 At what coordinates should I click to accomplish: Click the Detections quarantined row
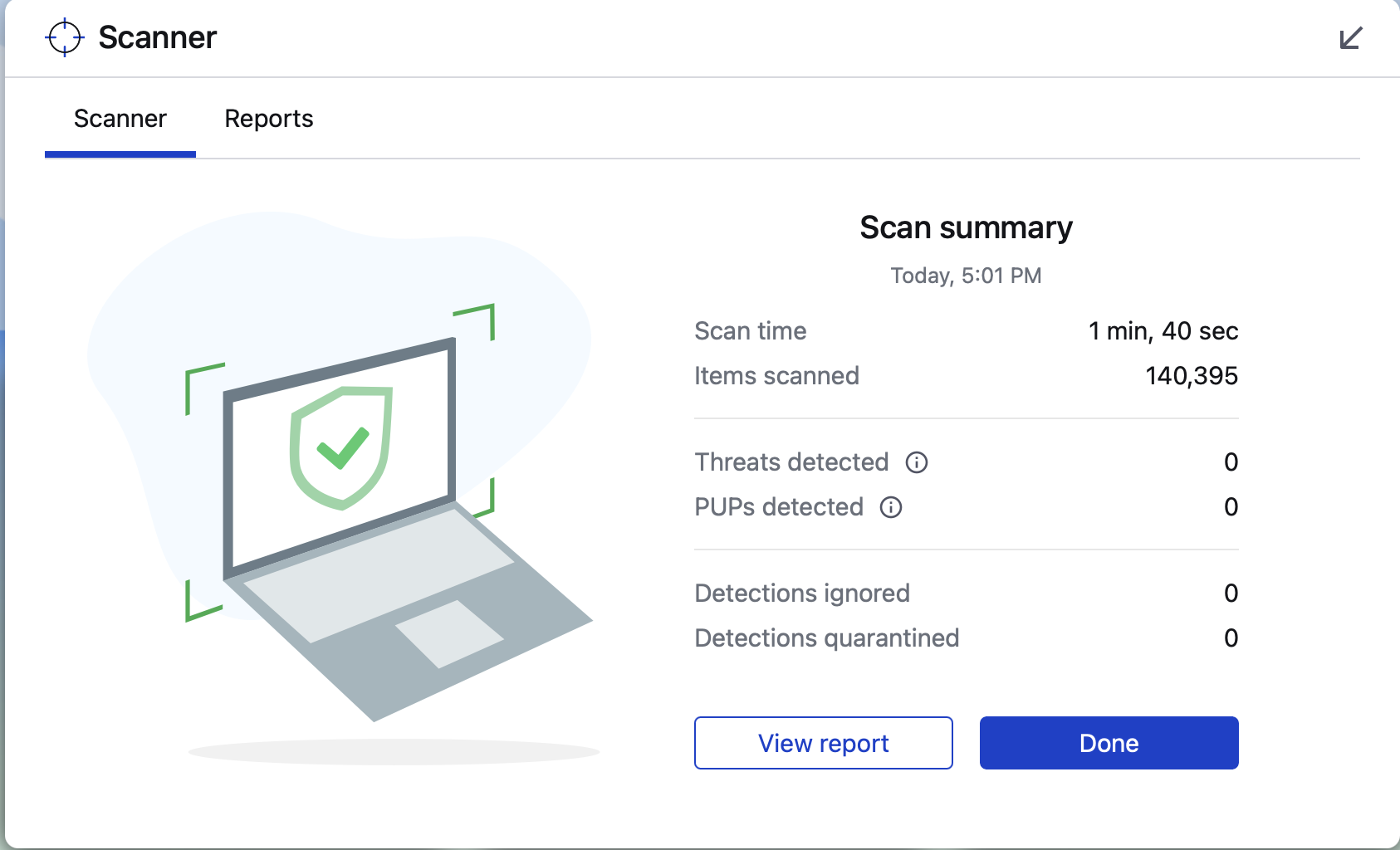tap(967, 638)
